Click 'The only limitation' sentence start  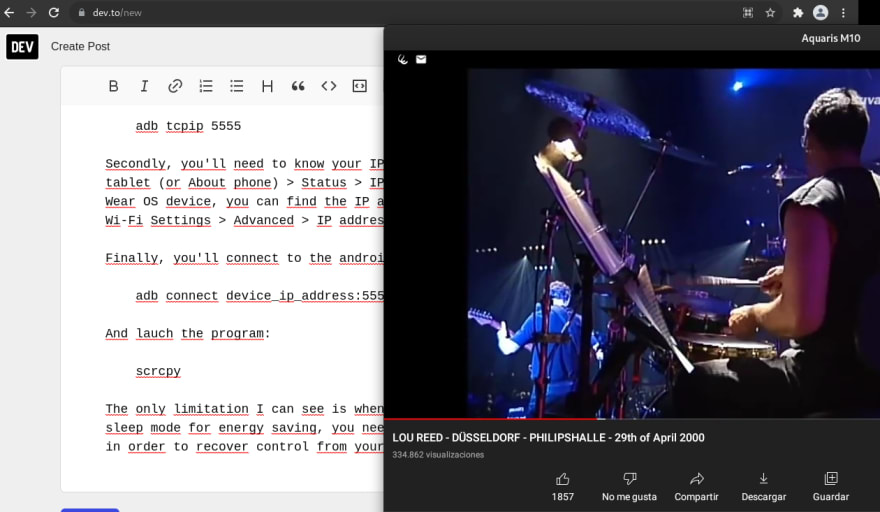(177, 409)
